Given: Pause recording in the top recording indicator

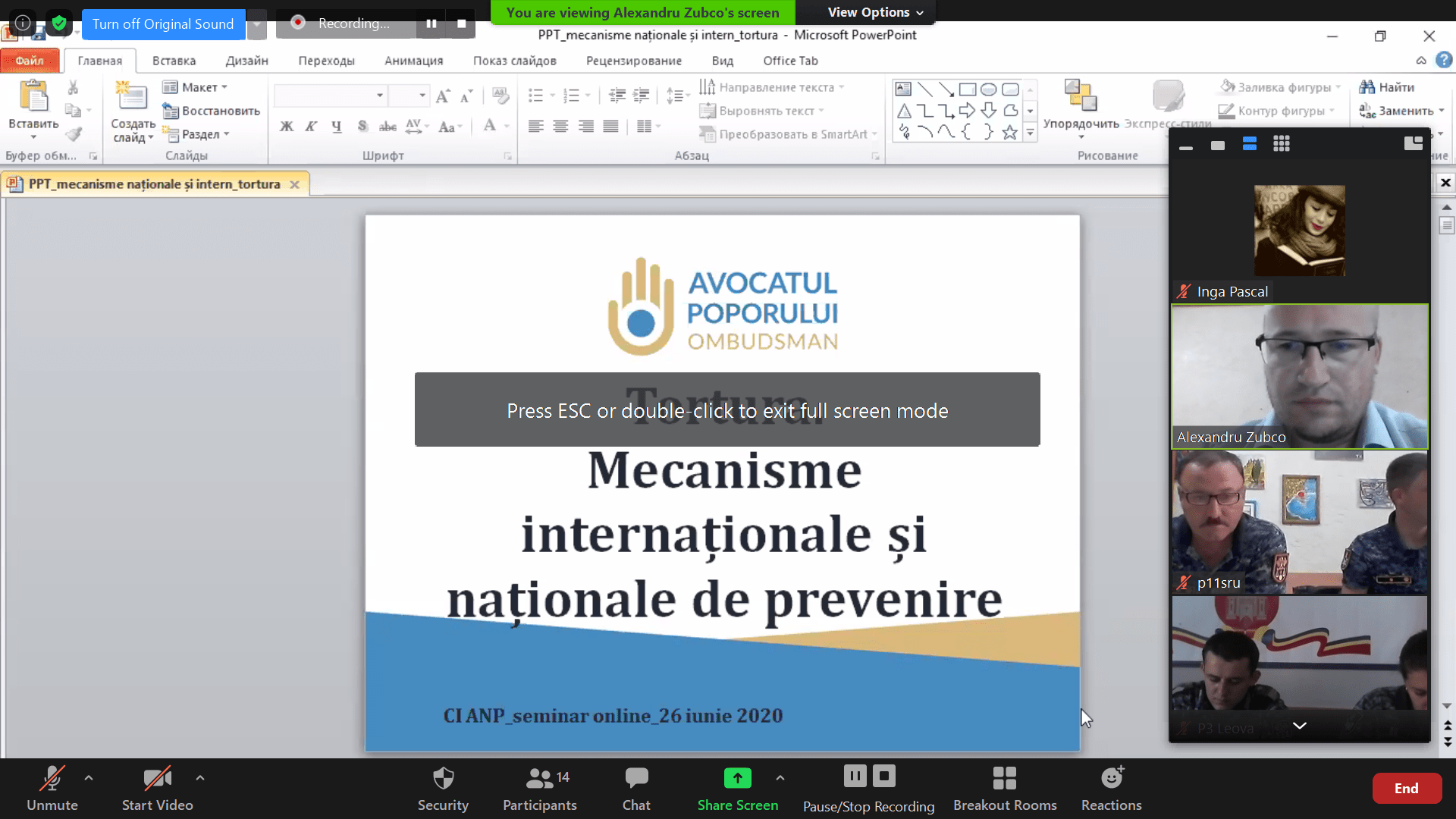Looking at the screenshot, I should click(431, 24).
